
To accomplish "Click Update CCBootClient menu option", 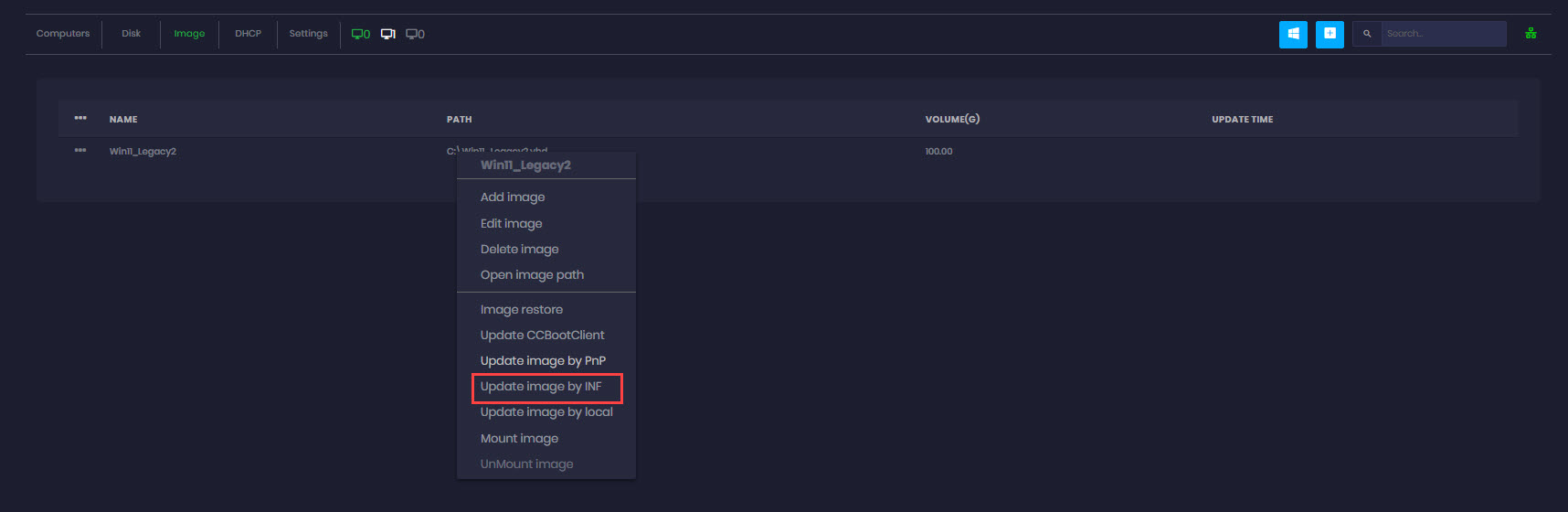I will [542, 336].
